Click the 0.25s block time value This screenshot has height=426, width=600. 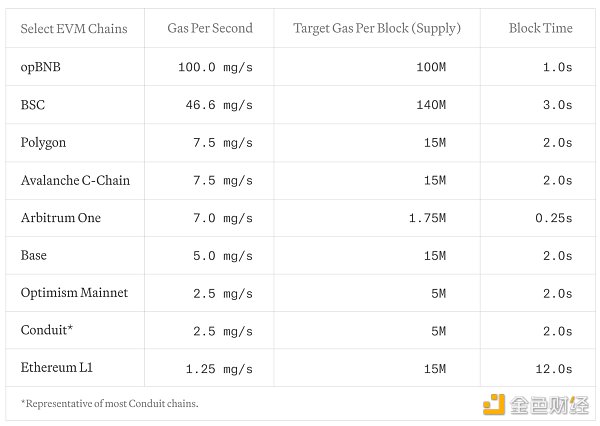click(x=554, y=218)
